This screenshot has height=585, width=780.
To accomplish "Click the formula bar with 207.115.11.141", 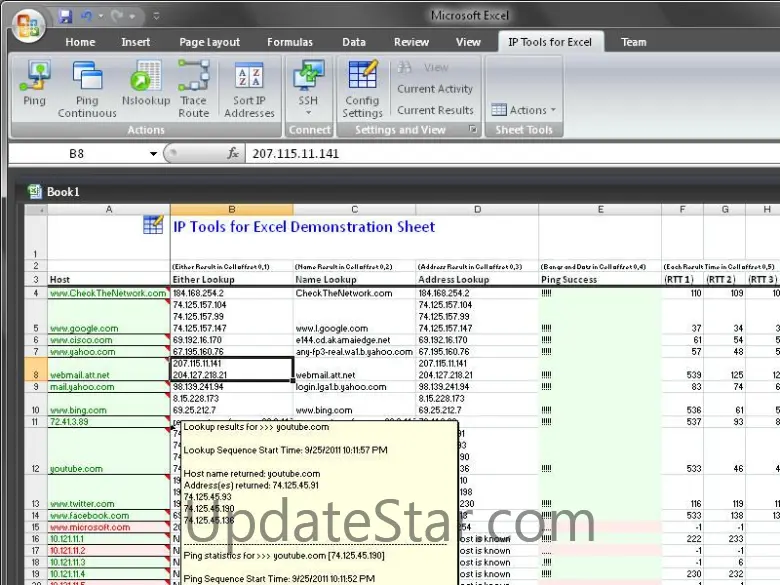I will pyautogui.click(x=512, y=154).
